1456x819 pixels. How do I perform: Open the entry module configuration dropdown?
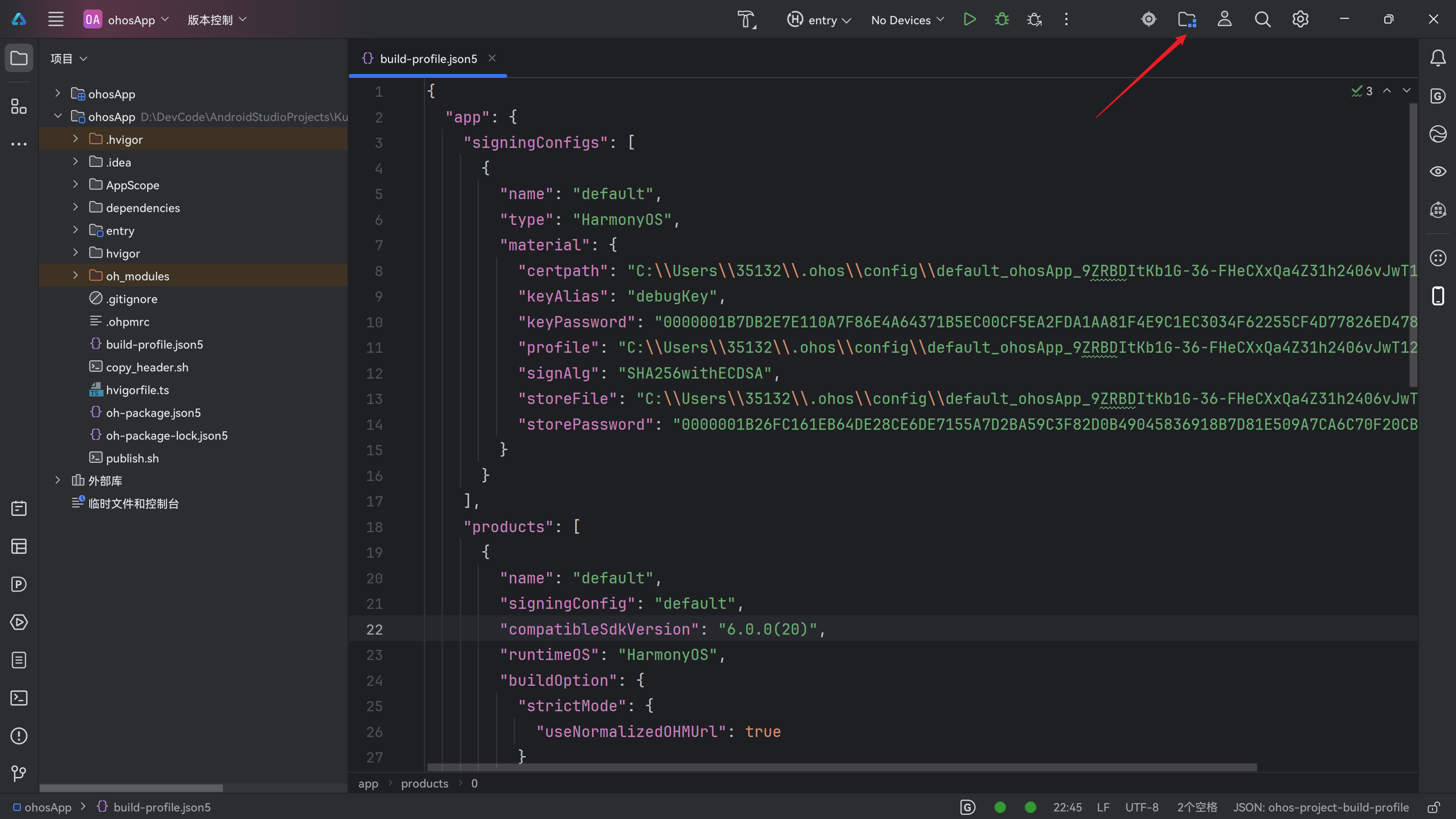[x=819, y=20]
